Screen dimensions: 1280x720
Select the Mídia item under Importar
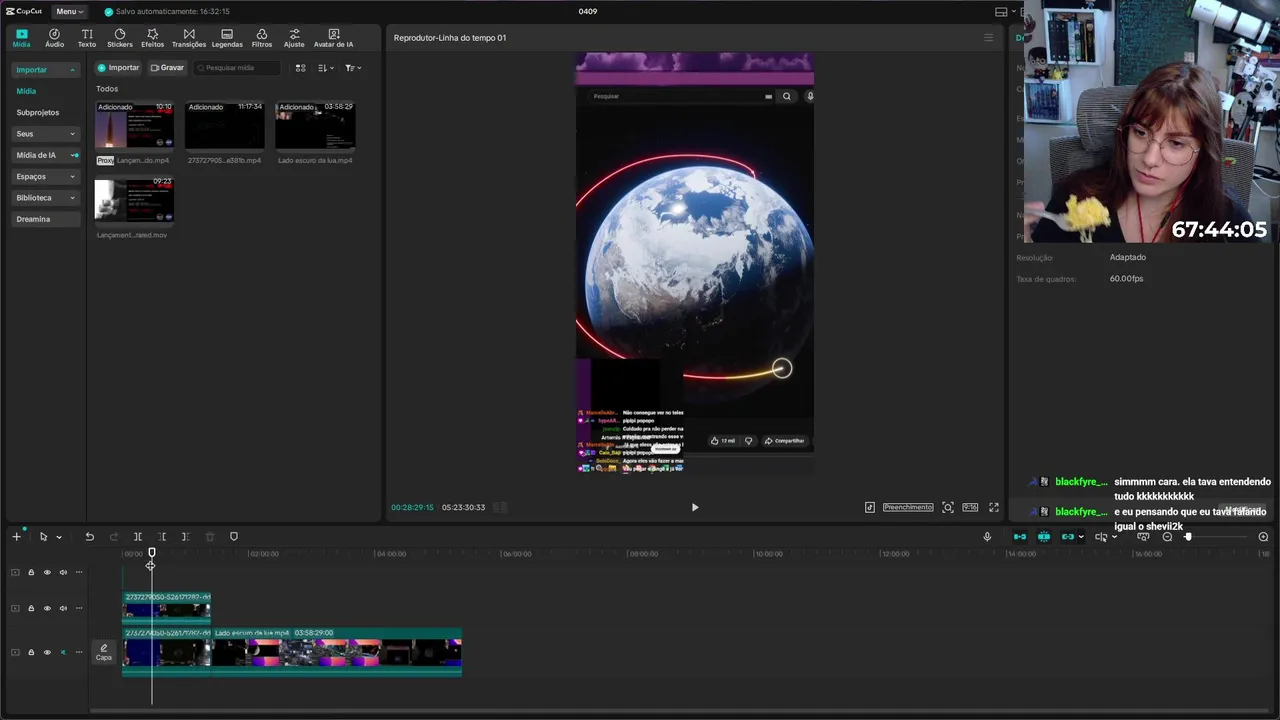click(x=26, y=91)
